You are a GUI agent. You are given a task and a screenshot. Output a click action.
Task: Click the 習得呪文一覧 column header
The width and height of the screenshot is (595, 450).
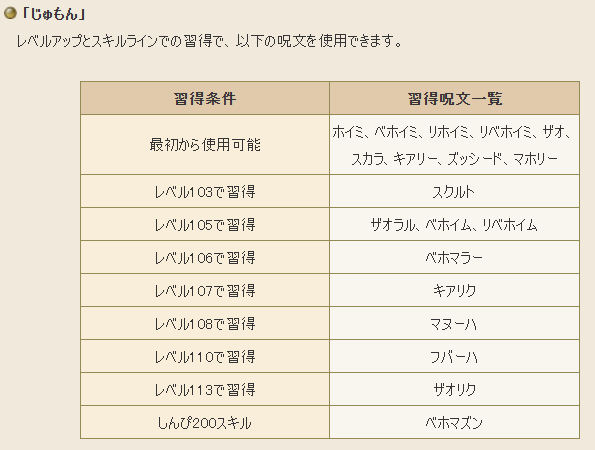(455, 98)
